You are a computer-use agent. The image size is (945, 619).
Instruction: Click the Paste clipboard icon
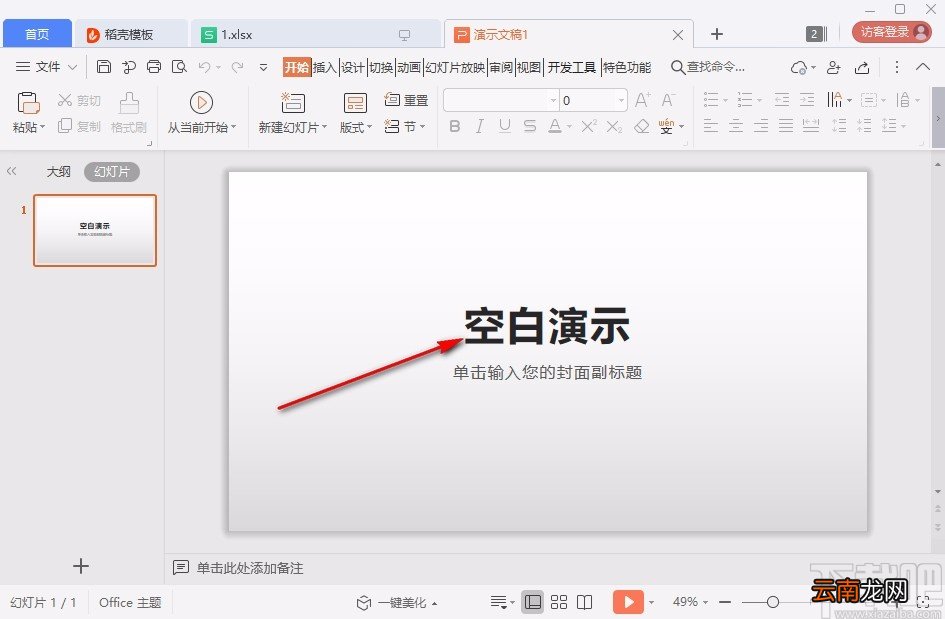(28, 102)
